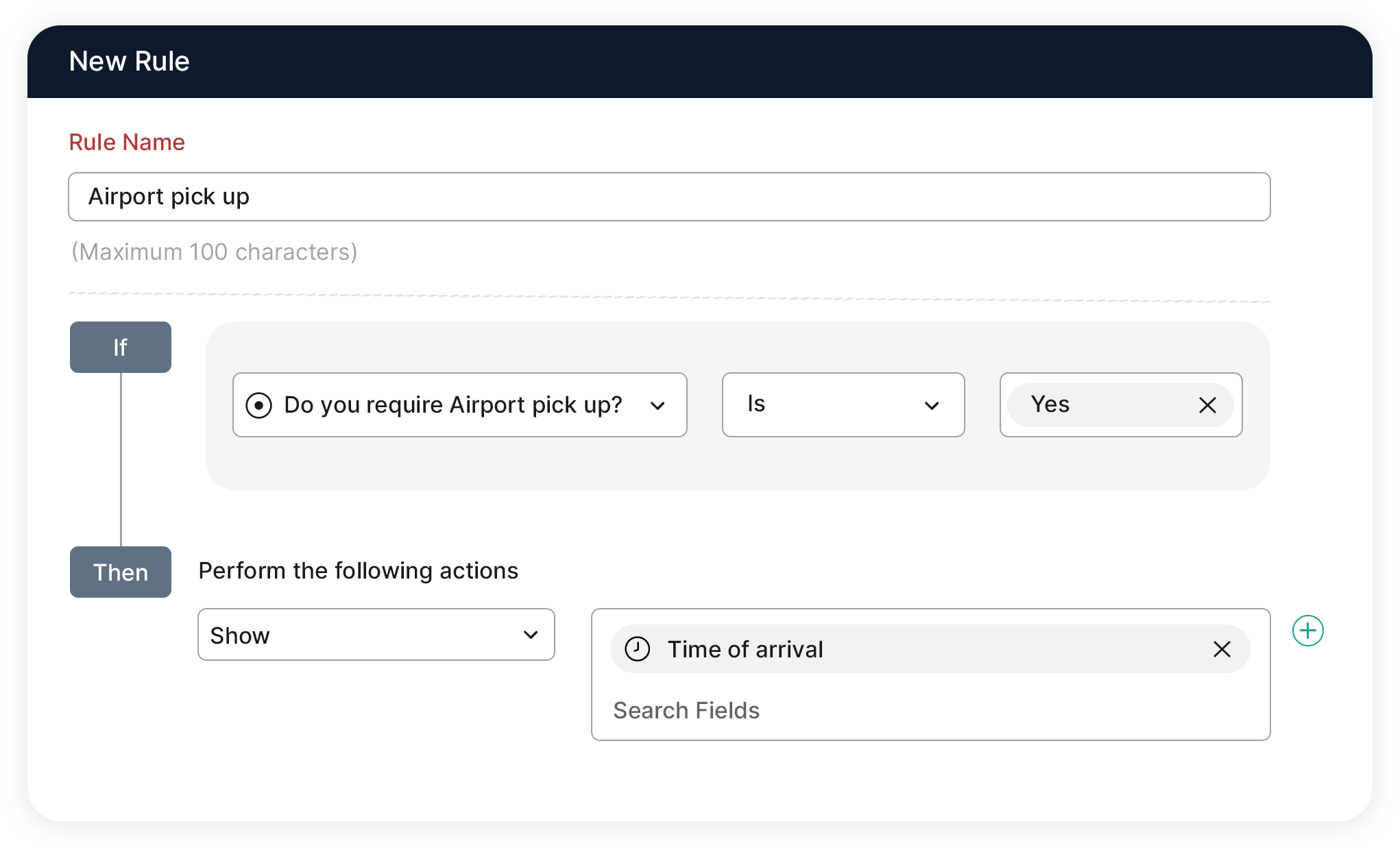Focus the Airport pick up rule name input
Screen dimensions: 1400x850
tap(668, 197)
